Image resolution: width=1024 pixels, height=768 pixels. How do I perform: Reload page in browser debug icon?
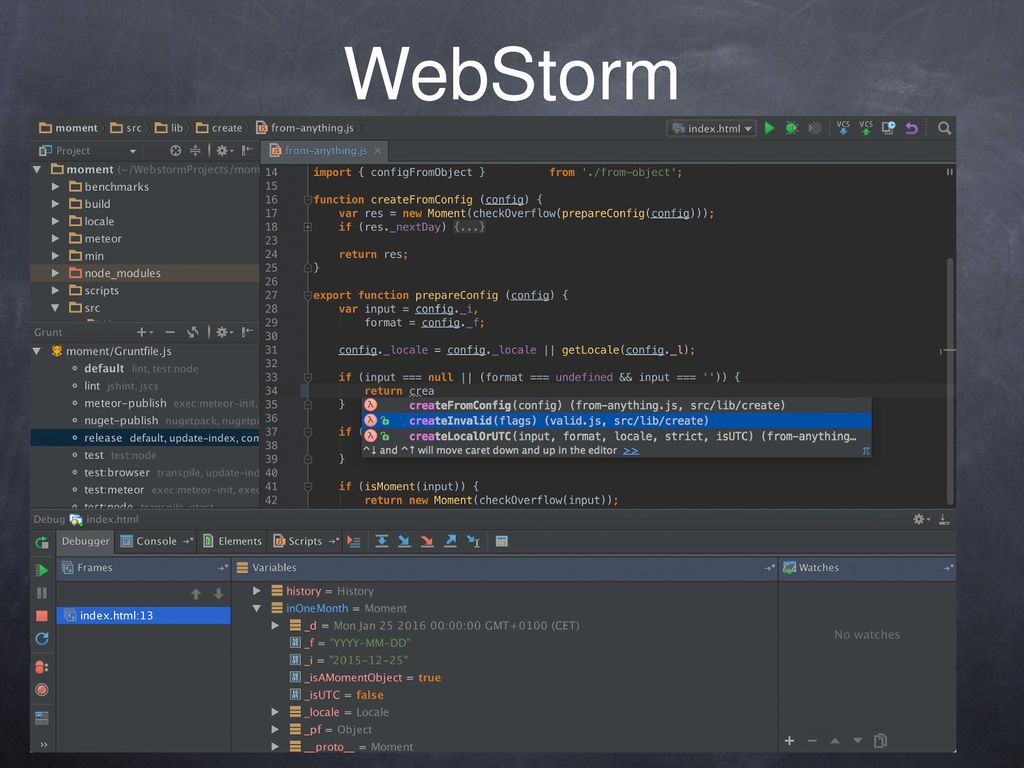click(42, 639)
